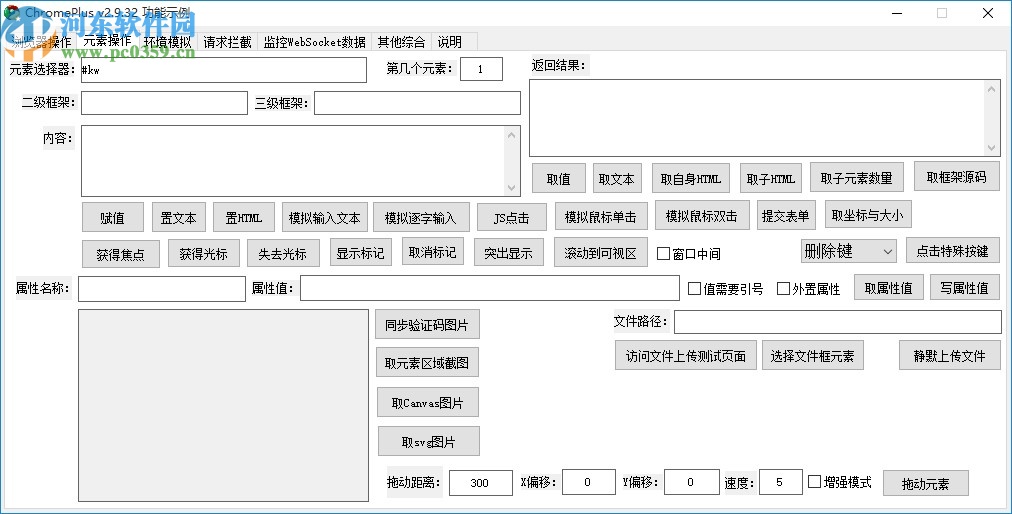The height and width of the screenshot is (514, 1012).
Task: Click into the 属性值 field
Action: tap(490, 288)
